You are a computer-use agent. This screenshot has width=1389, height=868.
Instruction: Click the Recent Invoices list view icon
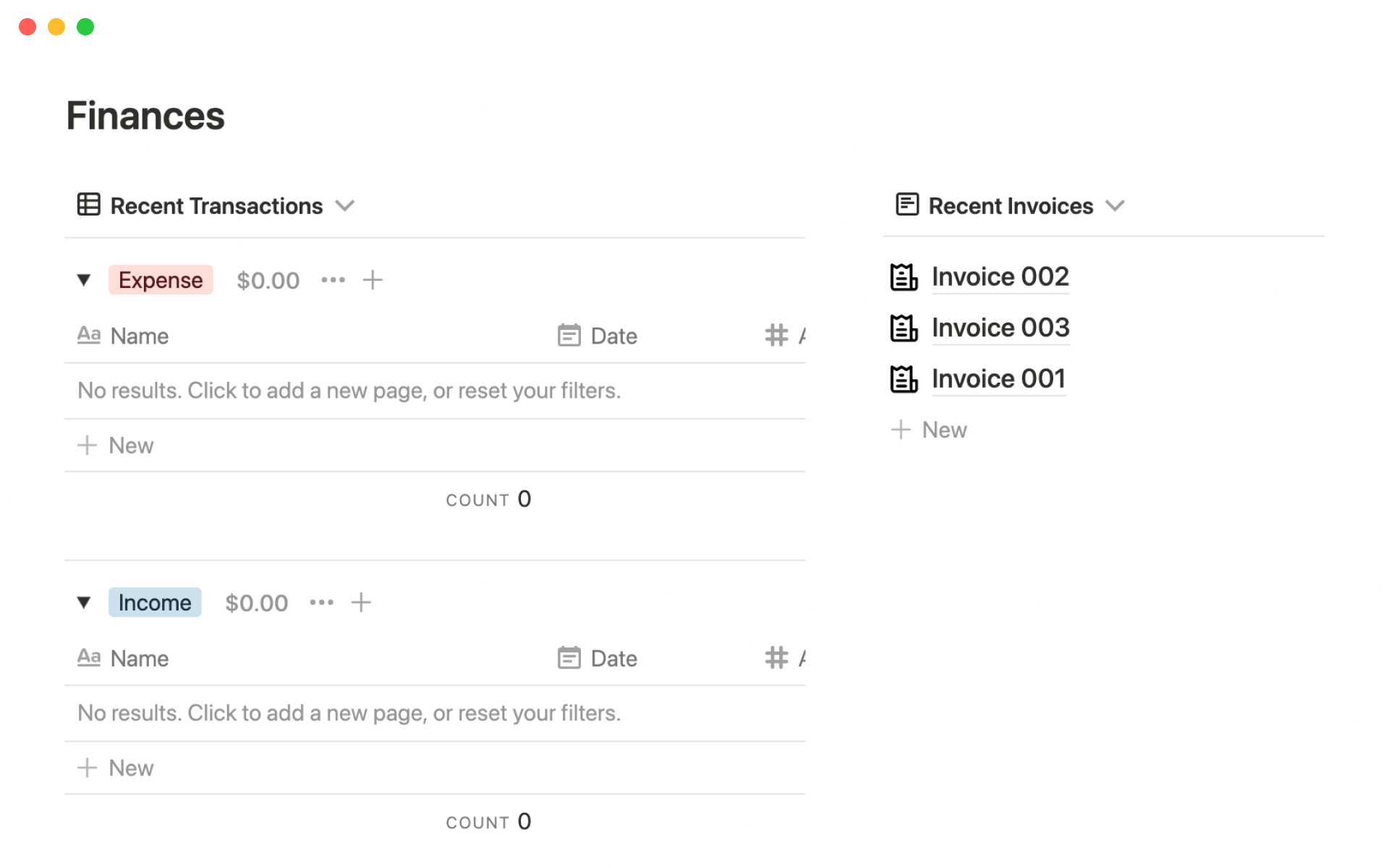tap(906, 205)
